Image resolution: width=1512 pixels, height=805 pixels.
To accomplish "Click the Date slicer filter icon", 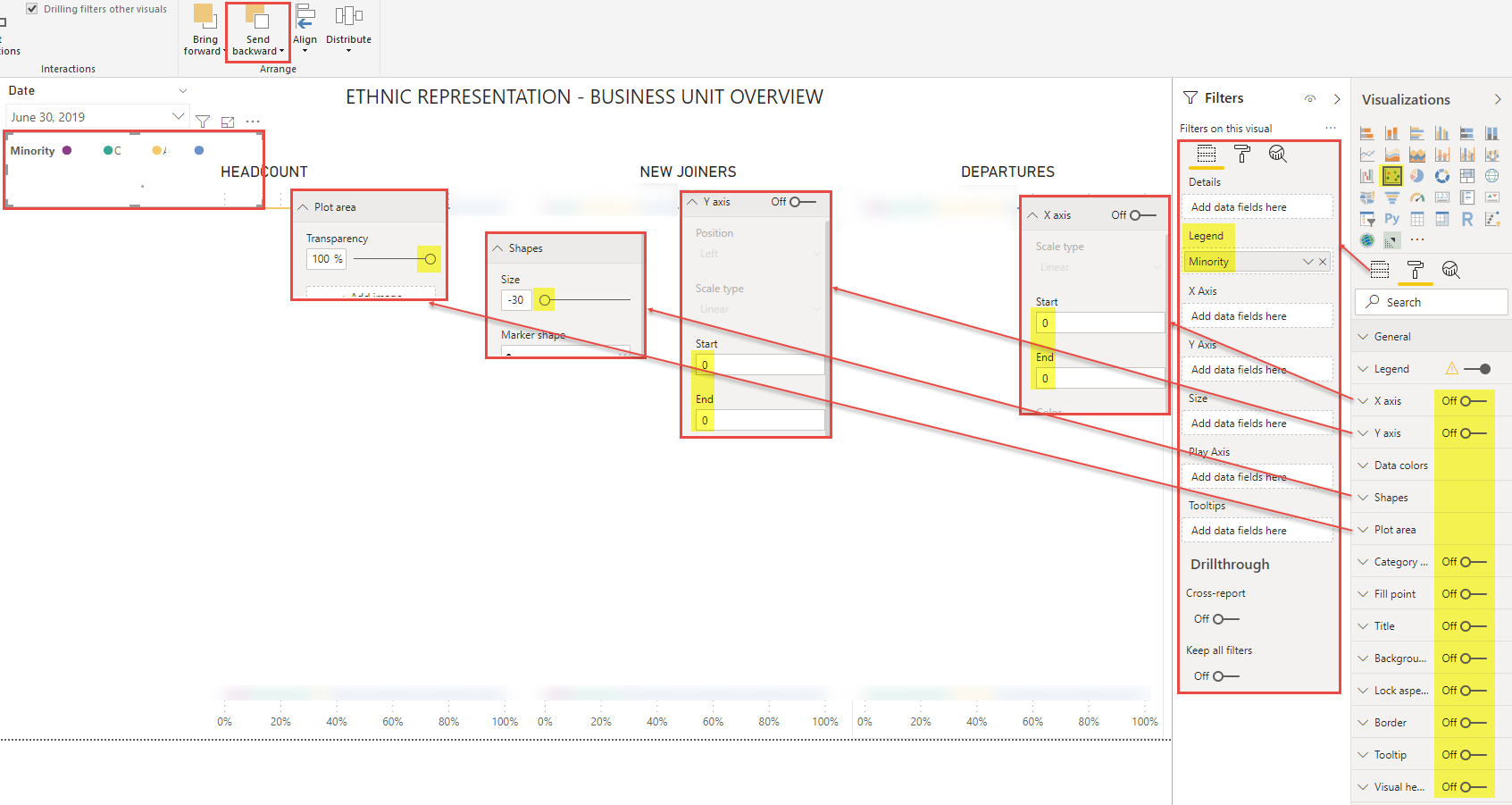I will [203, 122].
